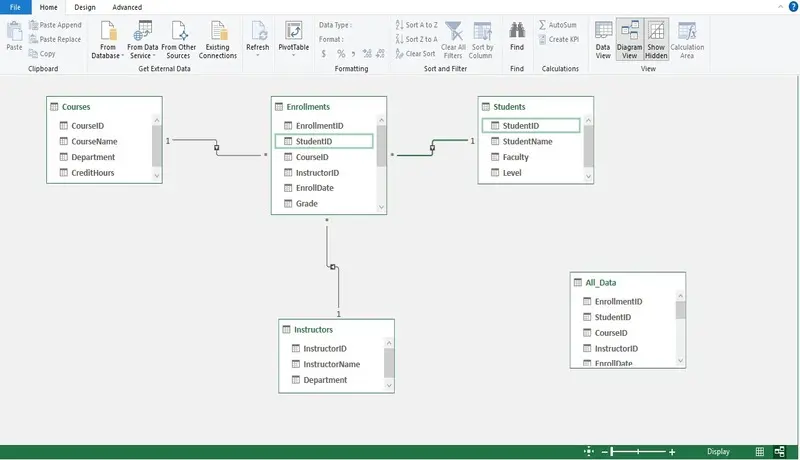Screen dimensions: 800x460
Task: Select StudentID field in Enrollments table
Action: (324, 141)
